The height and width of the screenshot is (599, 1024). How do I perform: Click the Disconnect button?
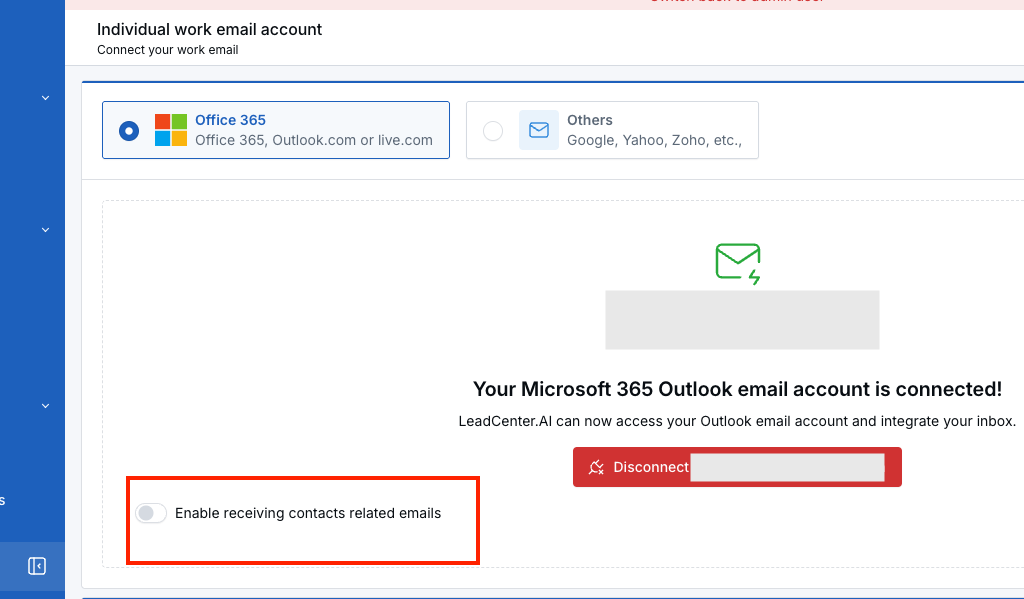[x=737, y=467]
